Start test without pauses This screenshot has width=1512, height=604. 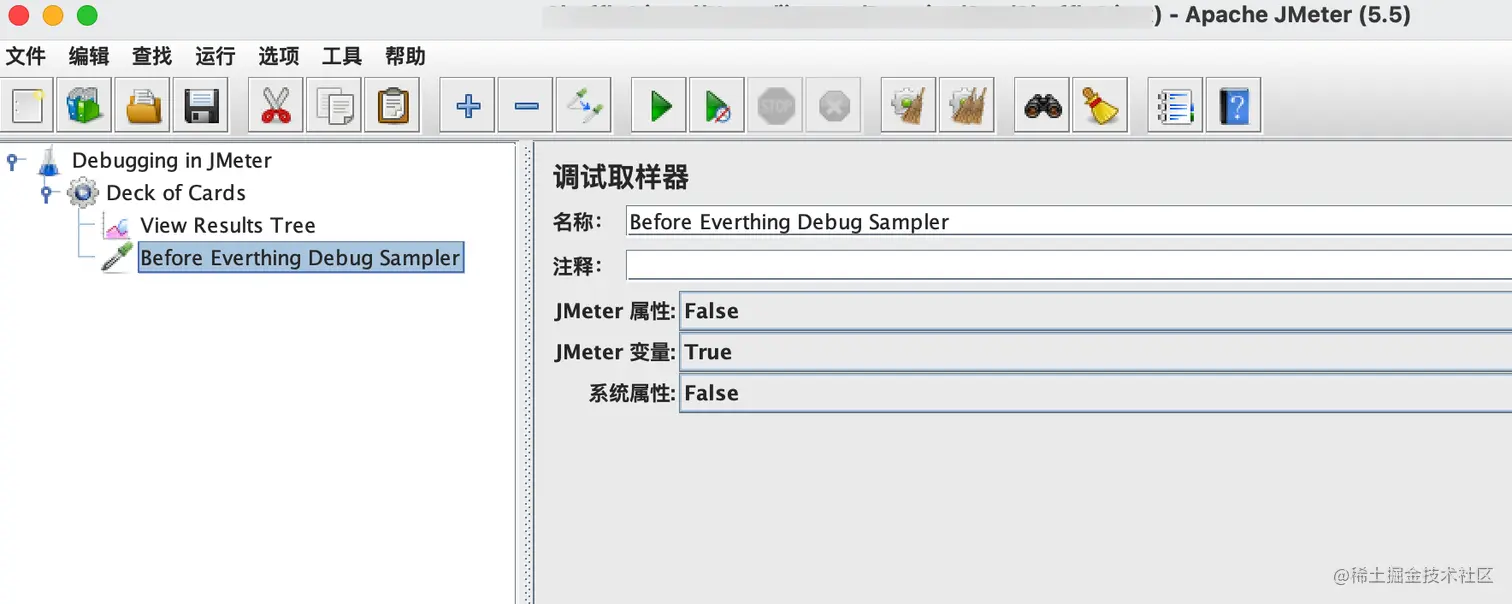pos(718,105)
